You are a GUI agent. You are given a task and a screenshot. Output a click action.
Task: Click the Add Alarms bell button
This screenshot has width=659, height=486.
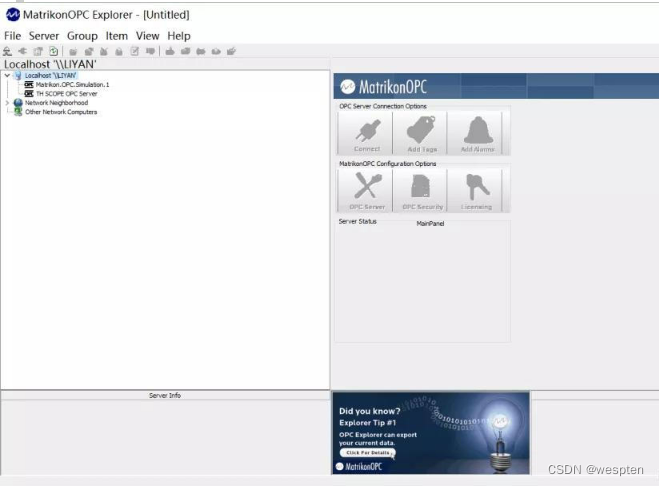pyautogui.click(x=477, y=134)
